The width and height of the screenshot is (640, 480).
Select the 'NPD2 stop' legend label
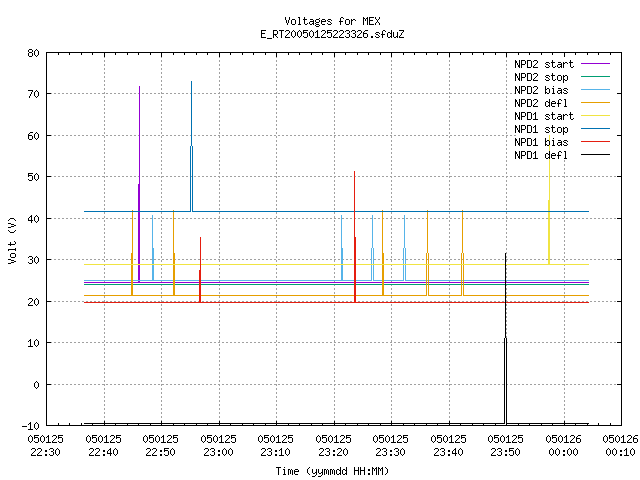click(x=541, y=77)
